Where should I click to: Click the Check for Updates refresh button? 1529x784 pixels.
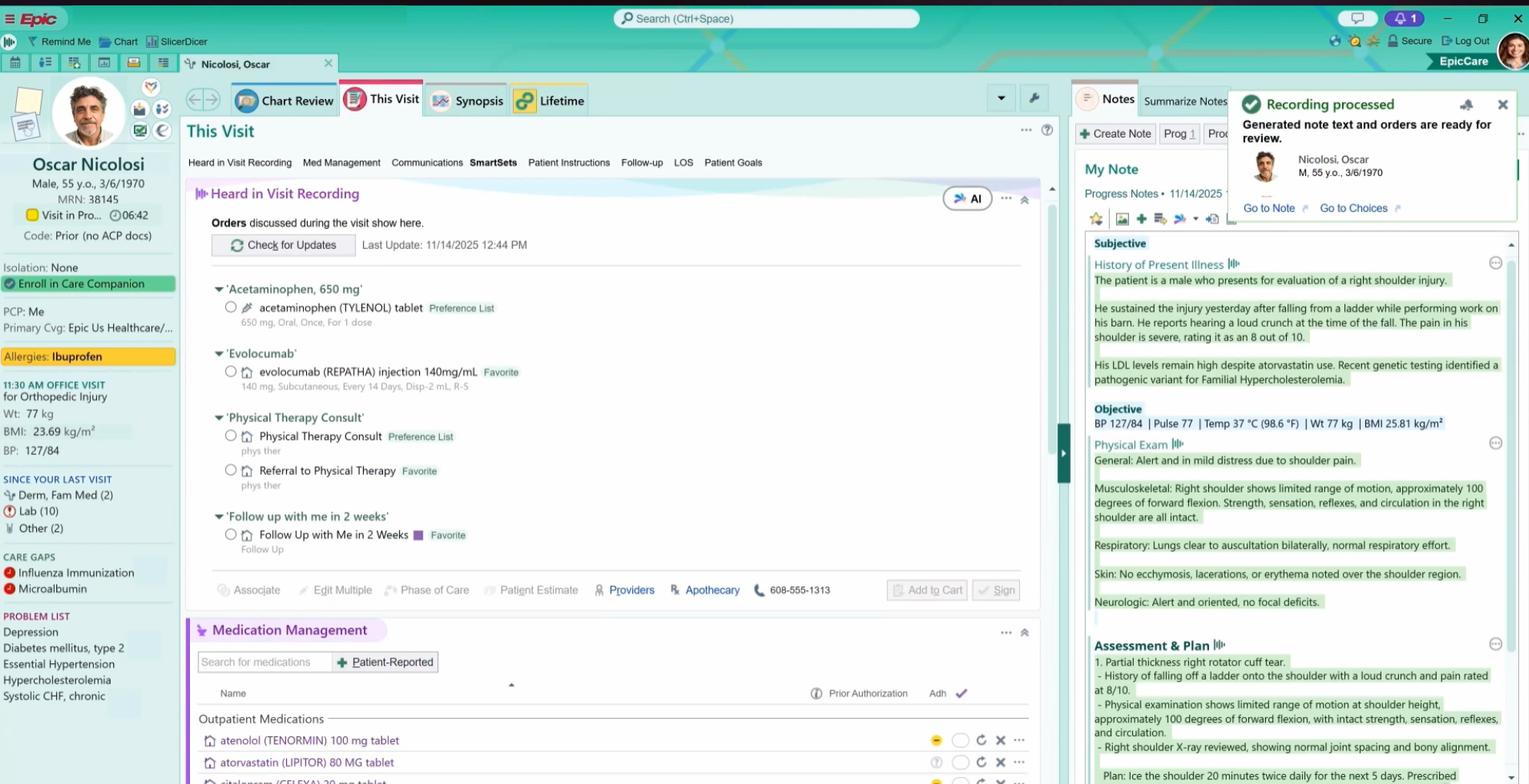[283, 245]
